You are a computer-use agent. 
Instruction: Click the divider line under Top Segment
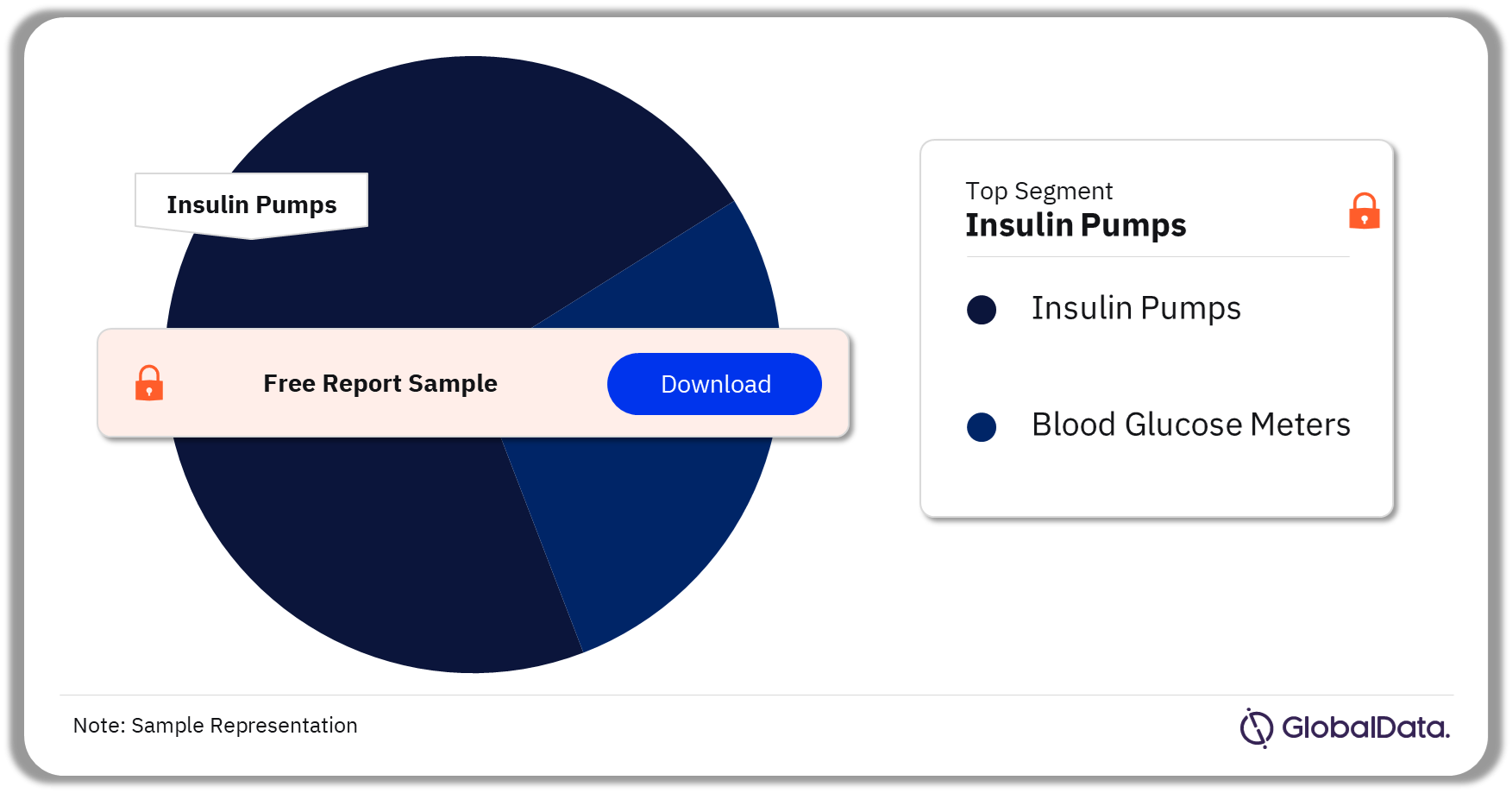1158,256
